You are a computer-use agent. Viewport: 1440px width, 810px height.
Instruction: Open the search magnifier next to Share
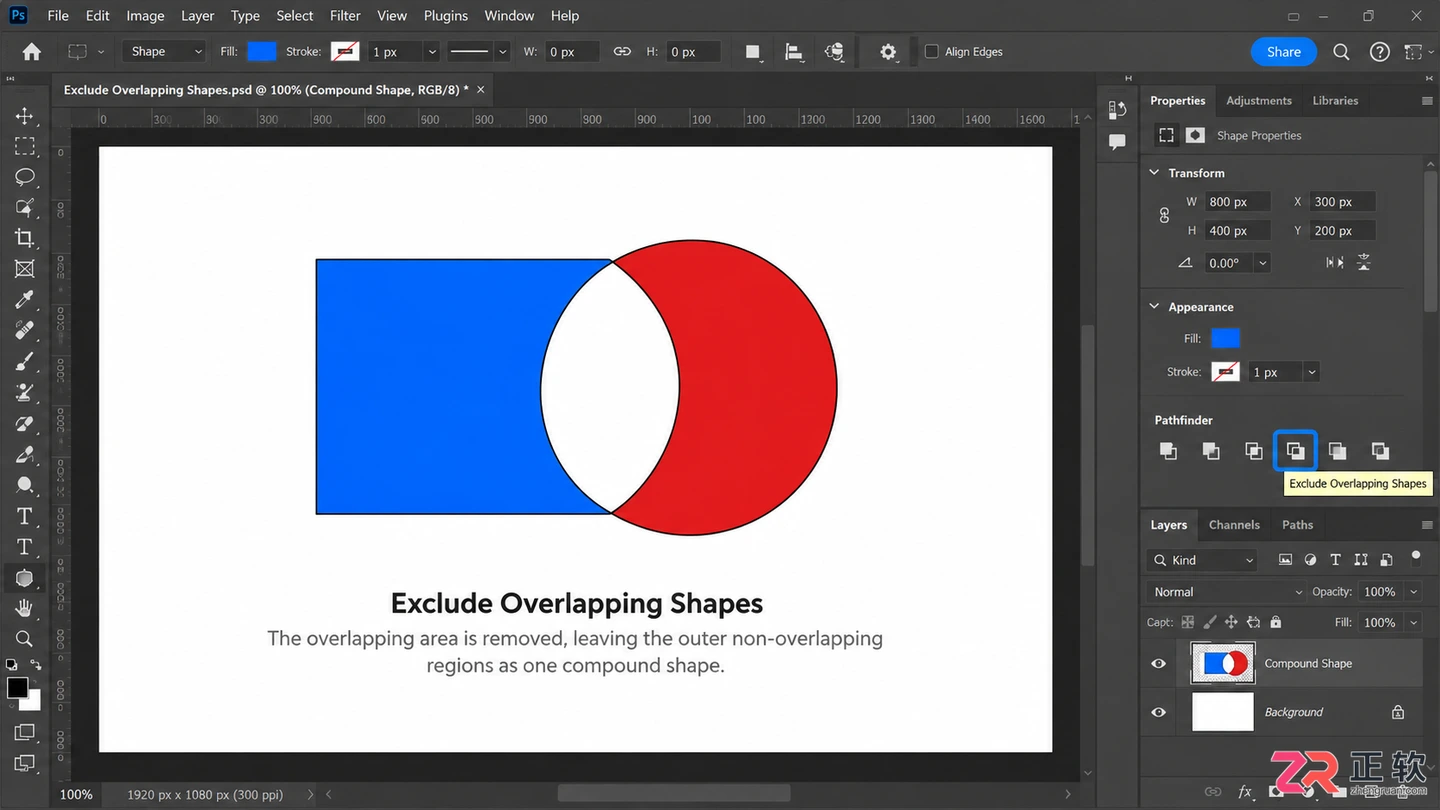pyautogui.click(x=1341, y=52)
